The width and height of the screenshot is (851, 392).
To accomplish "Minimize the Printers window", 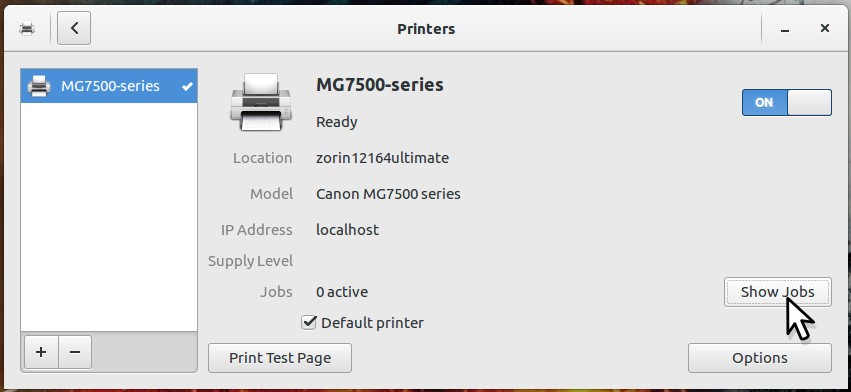I will [784, 29].
